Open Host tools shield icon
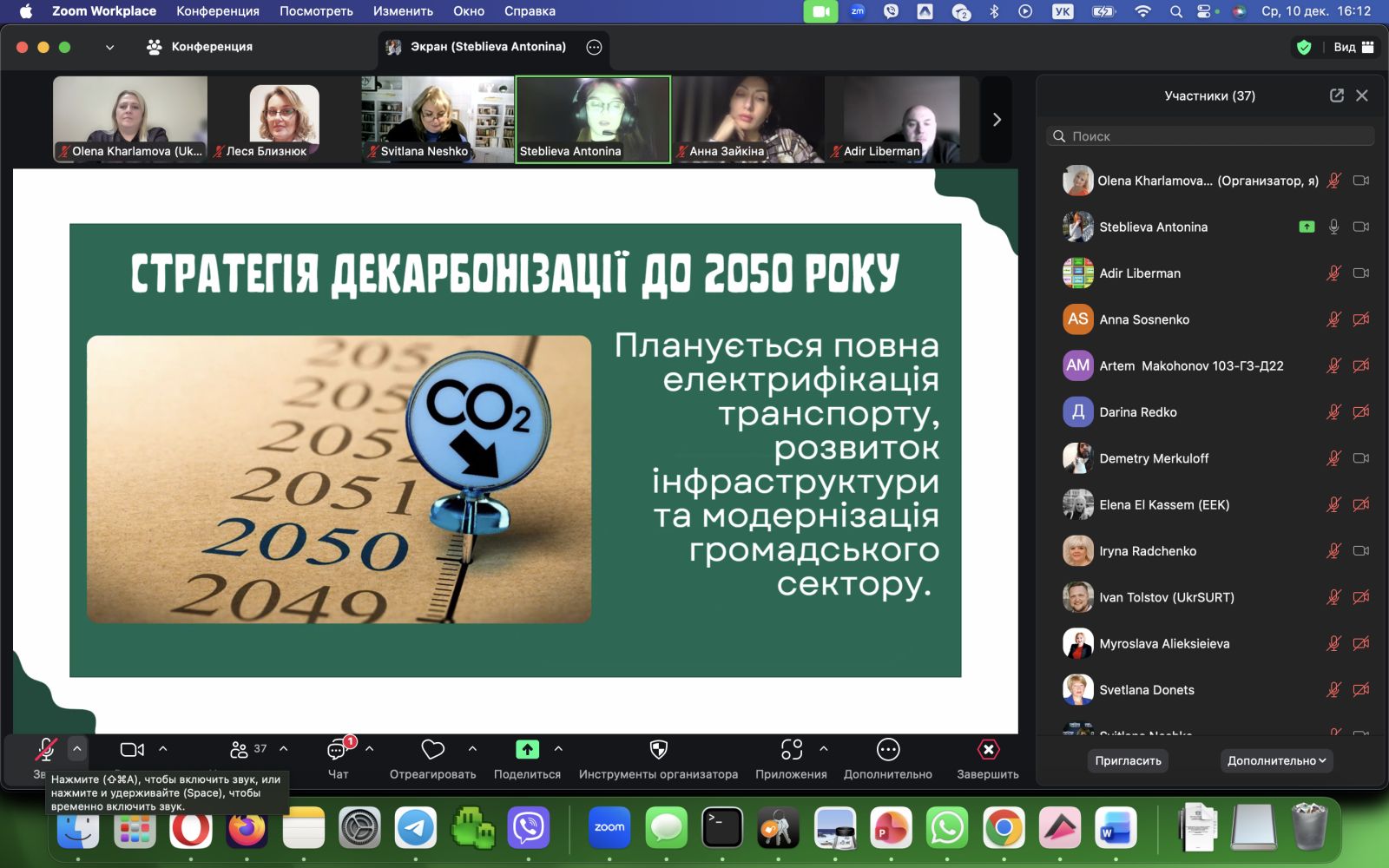1389x868 pixels. [x=658, y=750]
